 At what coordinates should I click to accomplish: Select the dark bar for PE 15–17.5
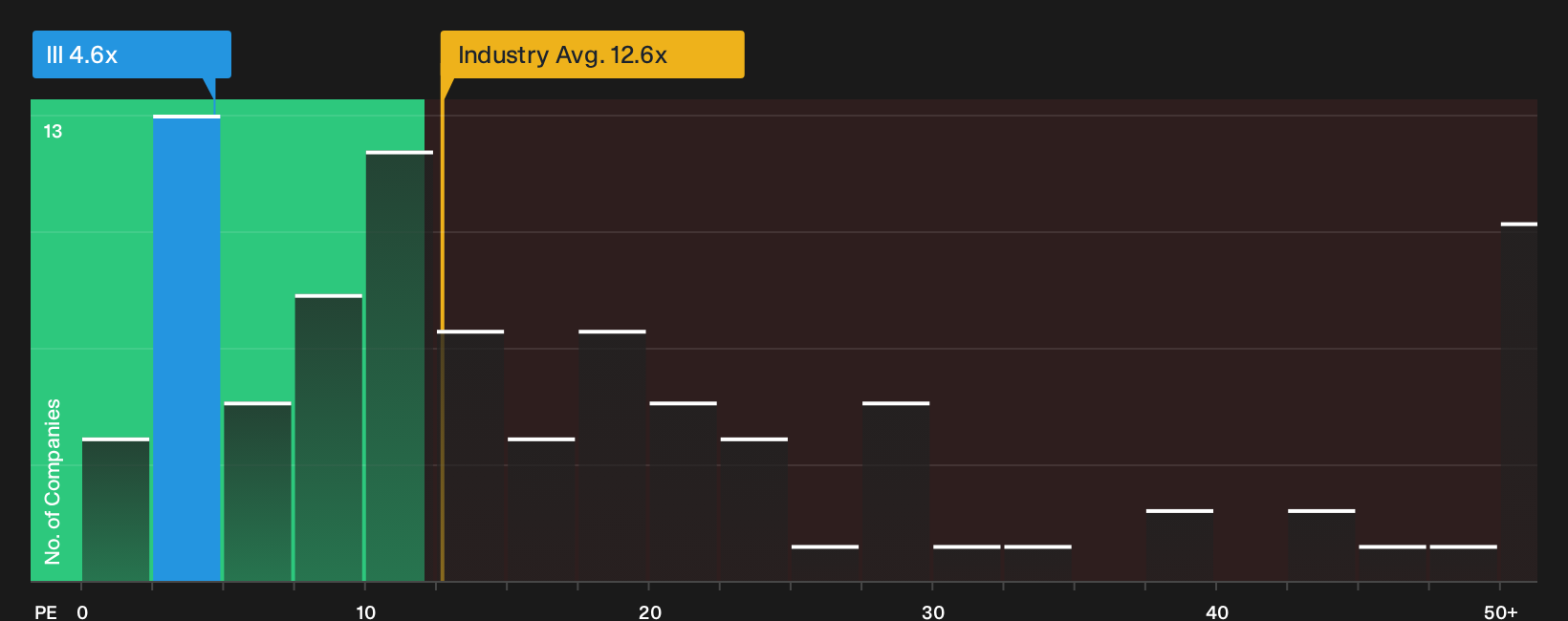pyautogui.click(x=541, y=509)
